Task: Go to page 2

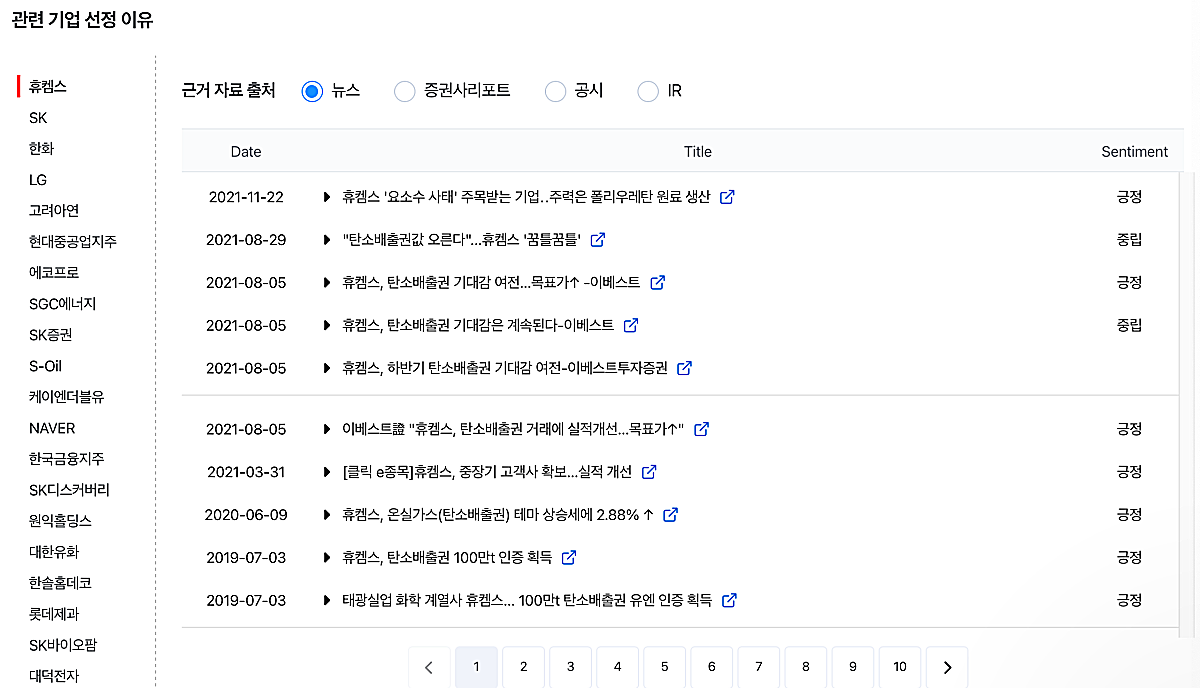Action: click(523, 667)
